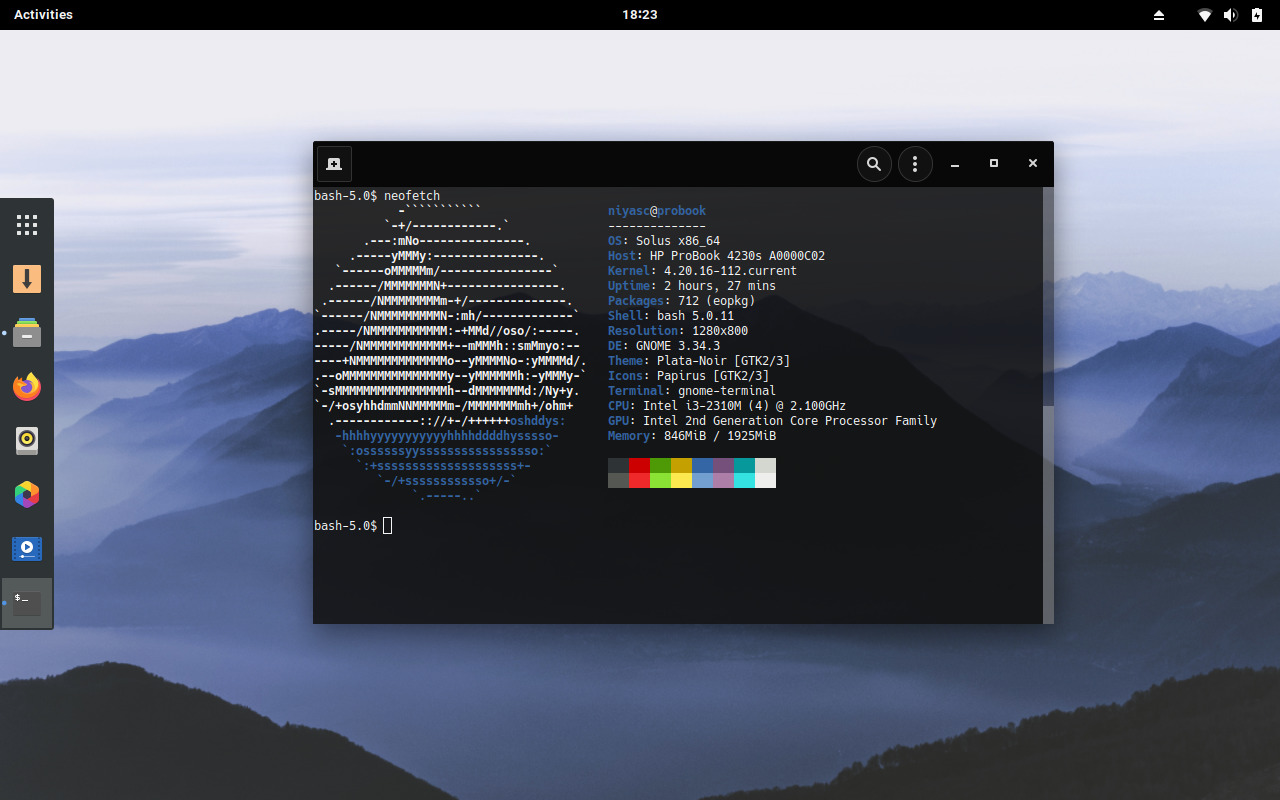Open a new terminal tab

334,164
